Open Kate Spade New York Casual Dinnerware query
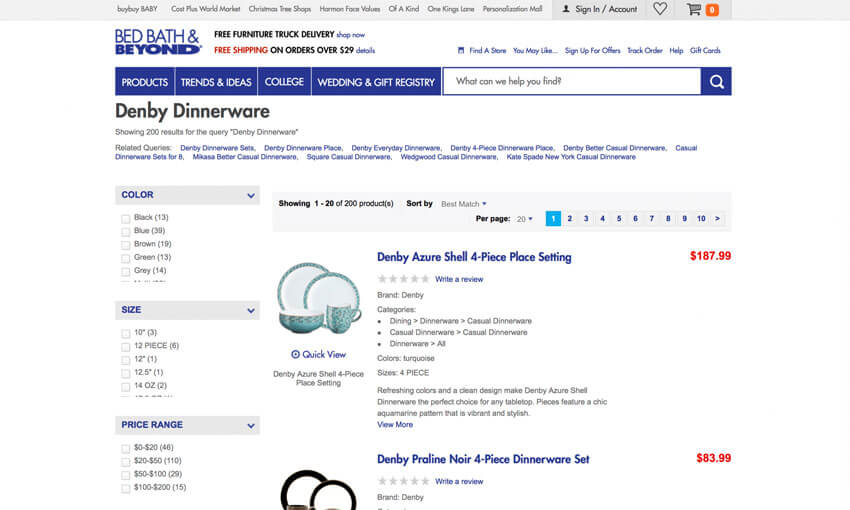This screenshot has height=510, width=850. [571, 157]
